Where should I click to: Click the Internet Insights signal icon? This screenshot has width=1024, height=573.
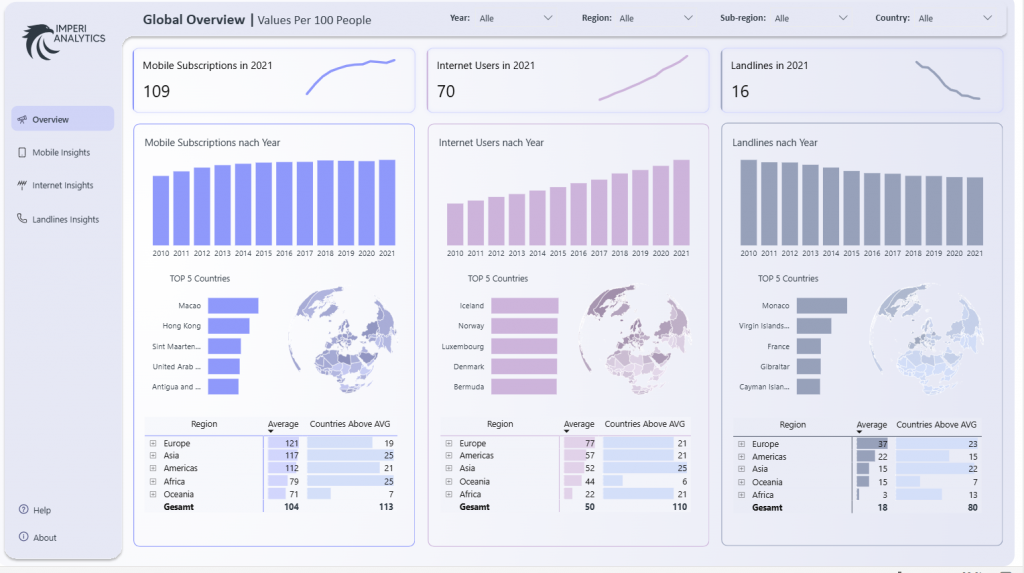pyautogui.click(x=22, y=186)
